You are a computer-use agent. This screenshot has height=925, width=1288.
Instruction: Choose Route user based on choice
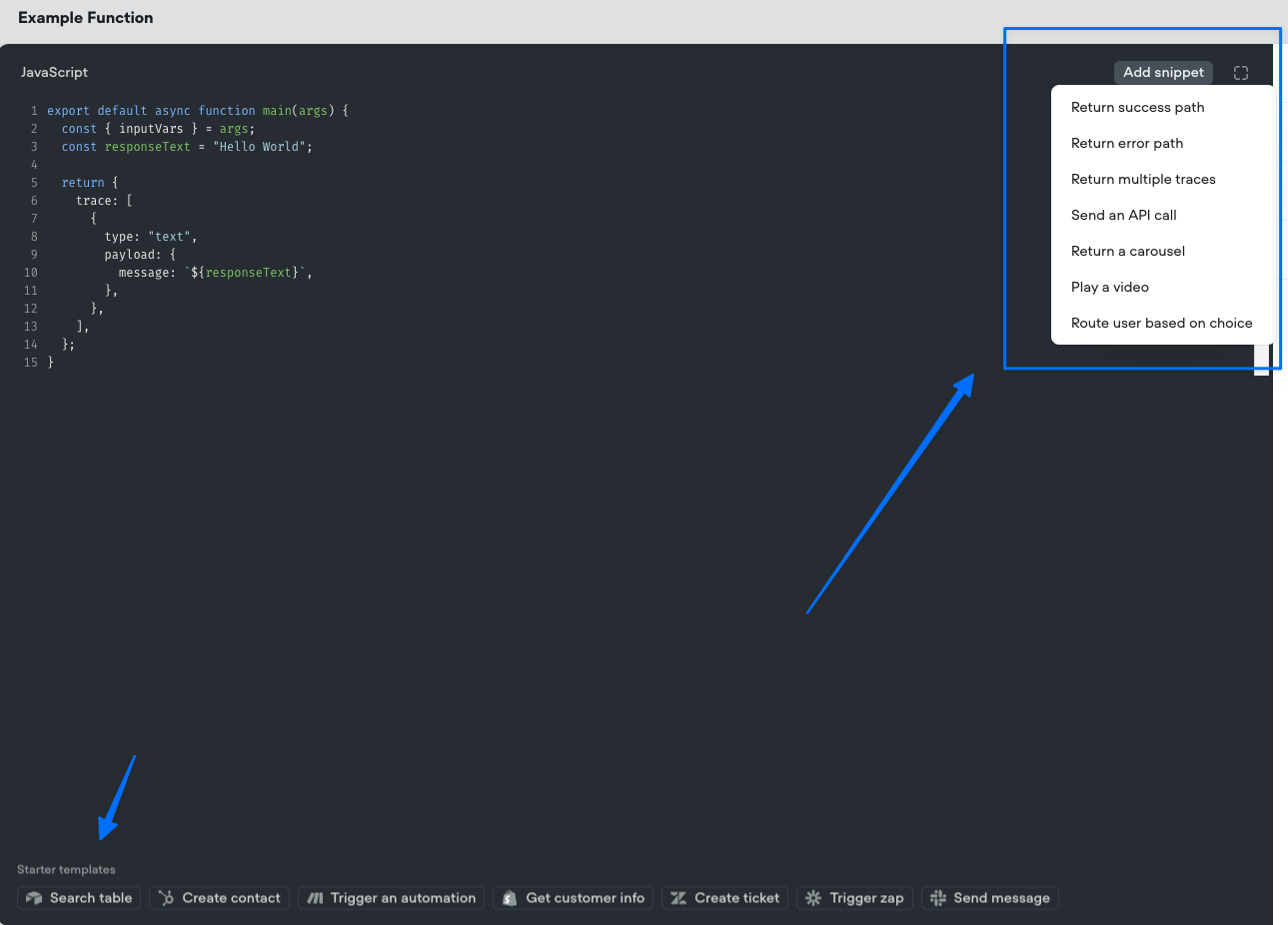point(1161,323)
